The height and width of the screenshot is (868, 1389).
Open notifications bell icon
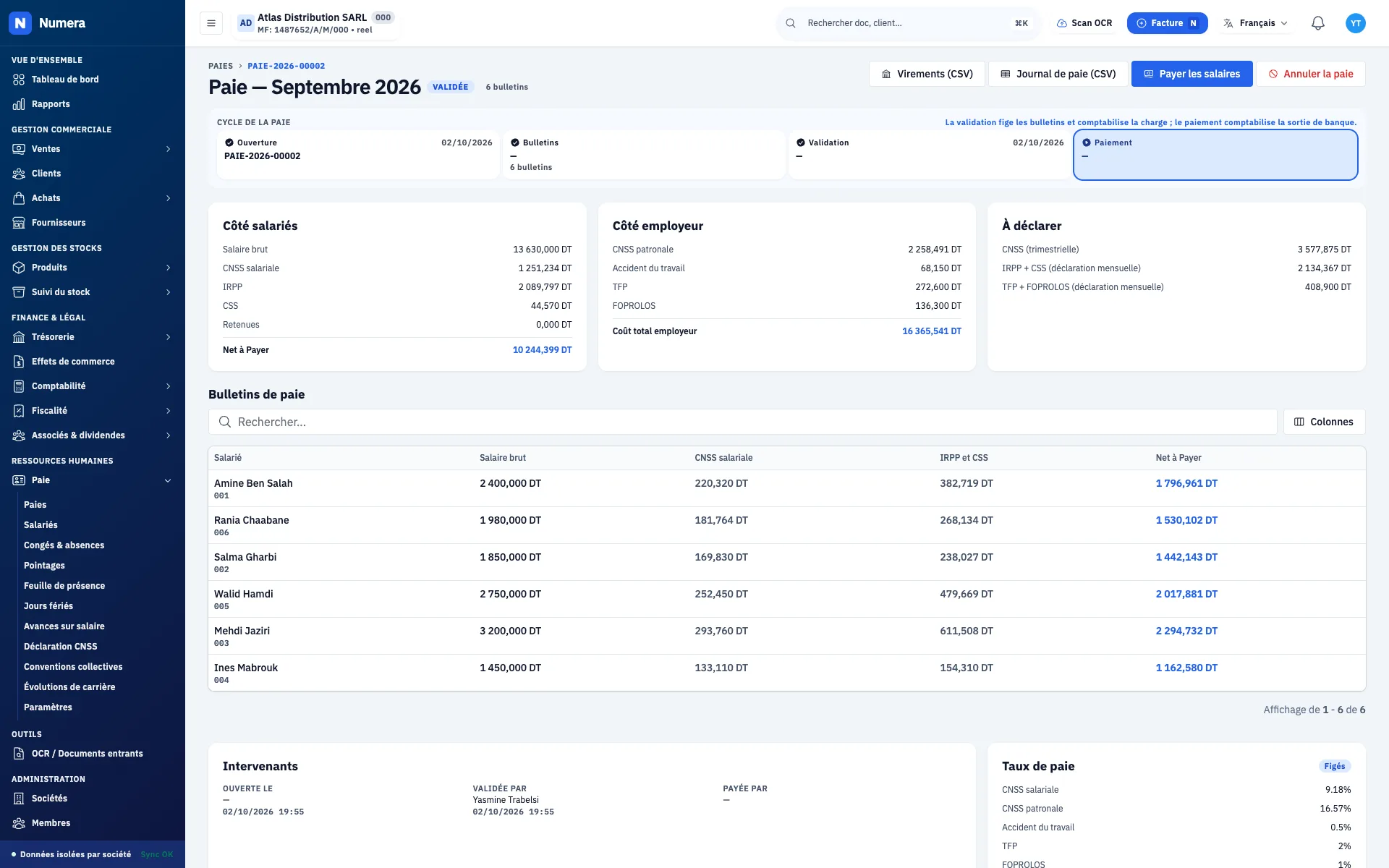(x=1318, y=23)
